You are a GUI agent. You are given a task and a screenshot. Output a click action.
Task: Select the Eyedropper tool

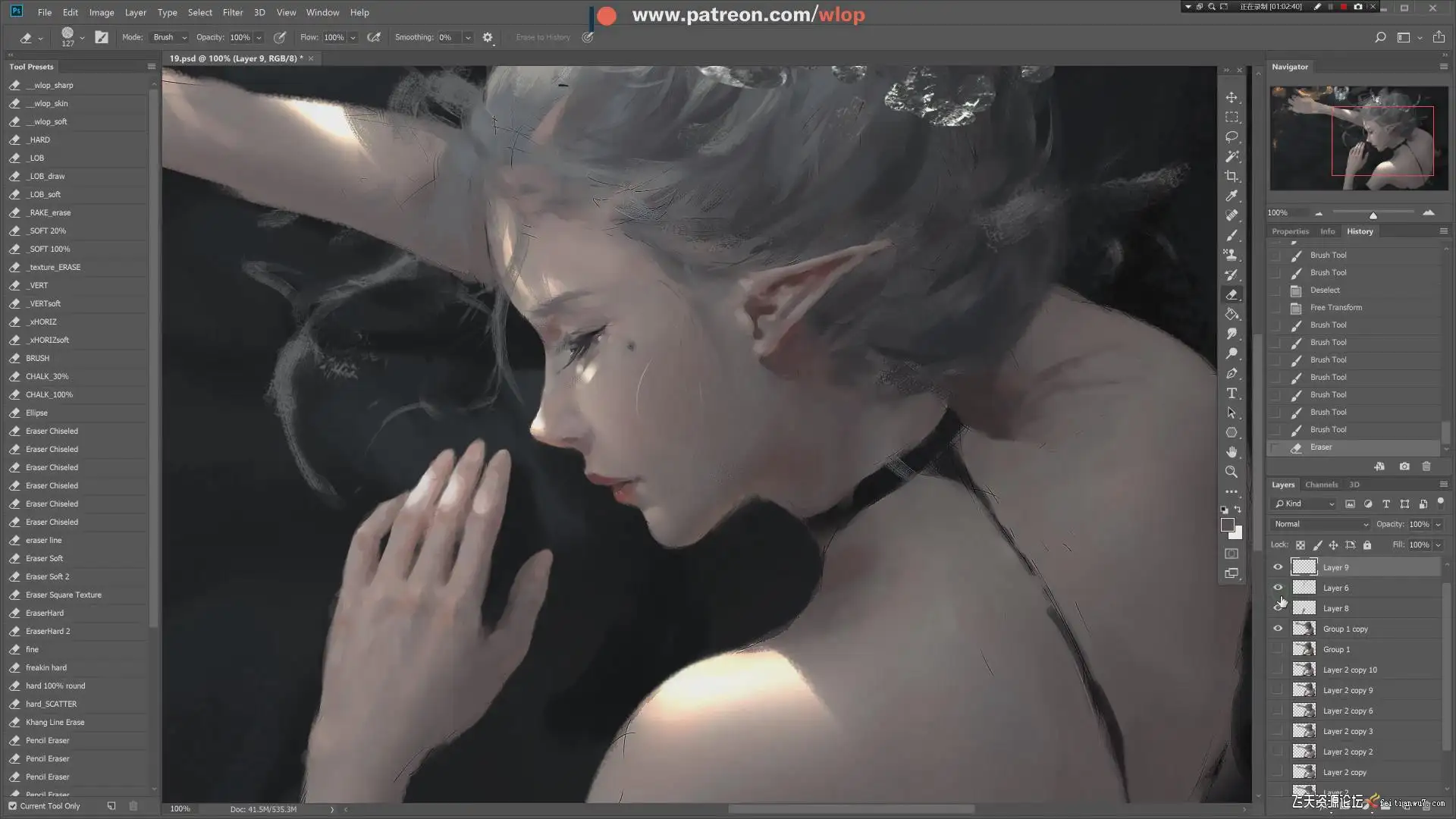(1232, 196)
